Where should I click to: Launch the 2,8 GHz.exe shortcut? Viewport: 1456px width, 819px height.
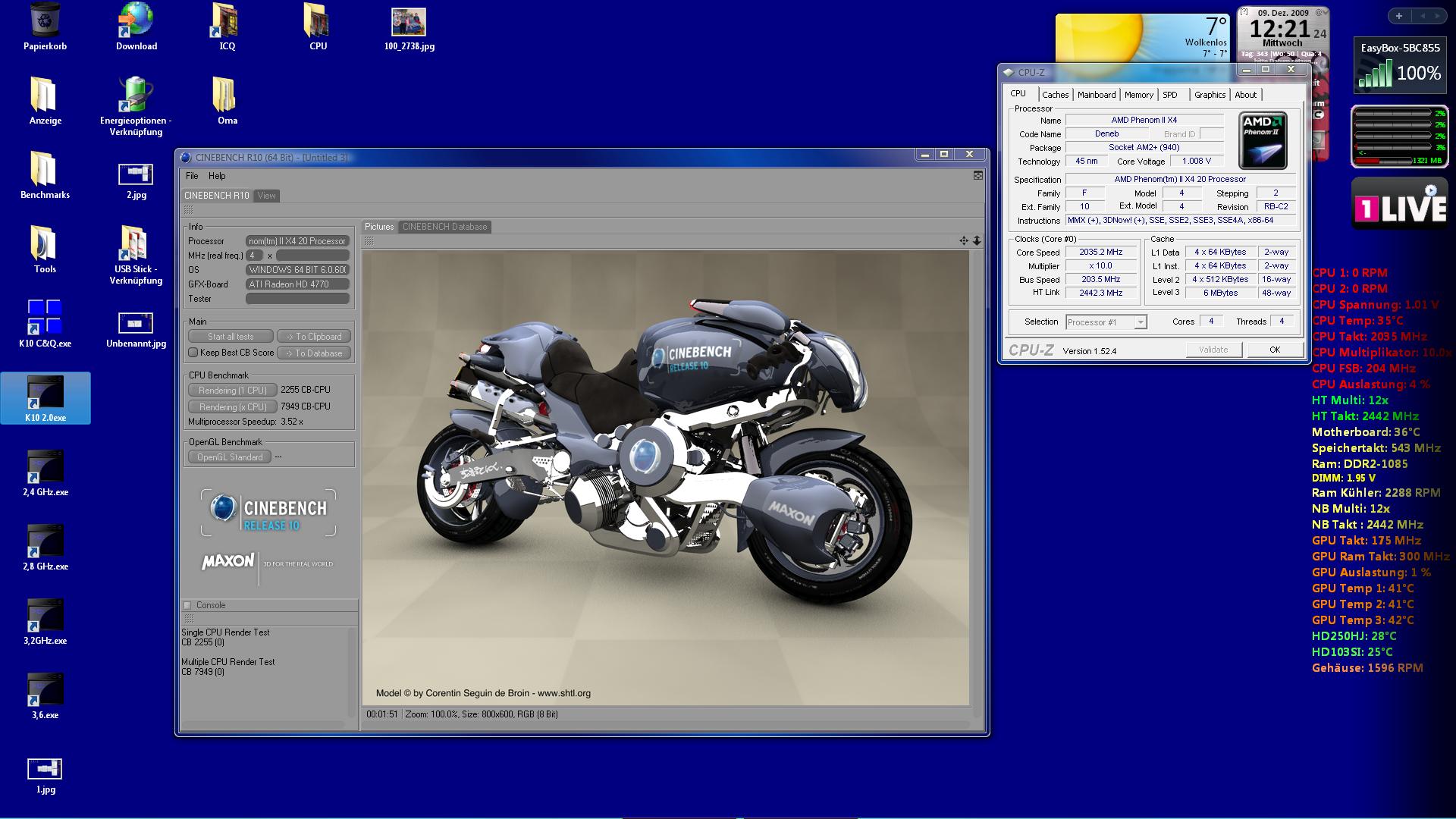click(x=45, y=547)
